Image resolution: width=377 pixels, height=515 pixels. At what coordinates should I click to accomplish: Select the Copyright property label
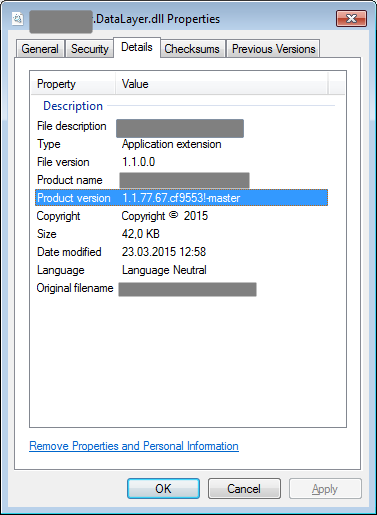tap(58, 216)
